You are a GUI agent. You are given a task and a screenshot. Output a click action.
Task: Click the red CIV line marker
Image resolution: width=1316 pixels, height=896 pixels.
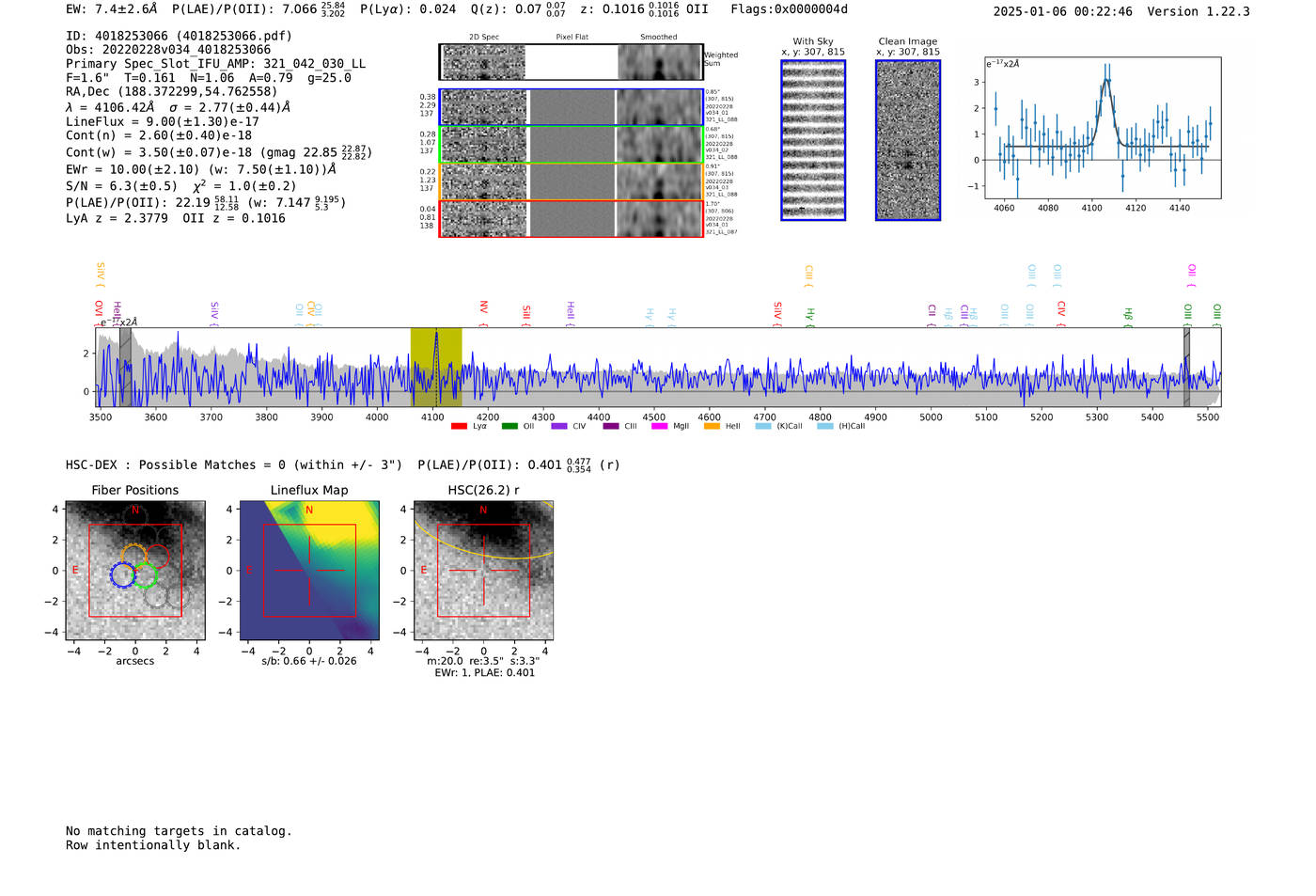(x=1061, y=313)
